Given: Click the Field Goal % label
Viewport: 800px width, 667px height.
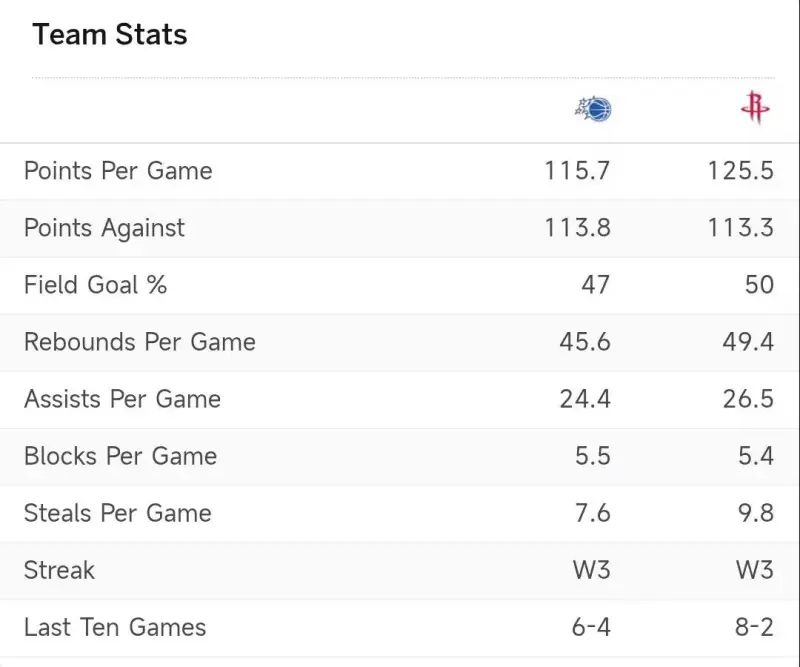Looking at the screenshot, I should (x=95, y=285).
